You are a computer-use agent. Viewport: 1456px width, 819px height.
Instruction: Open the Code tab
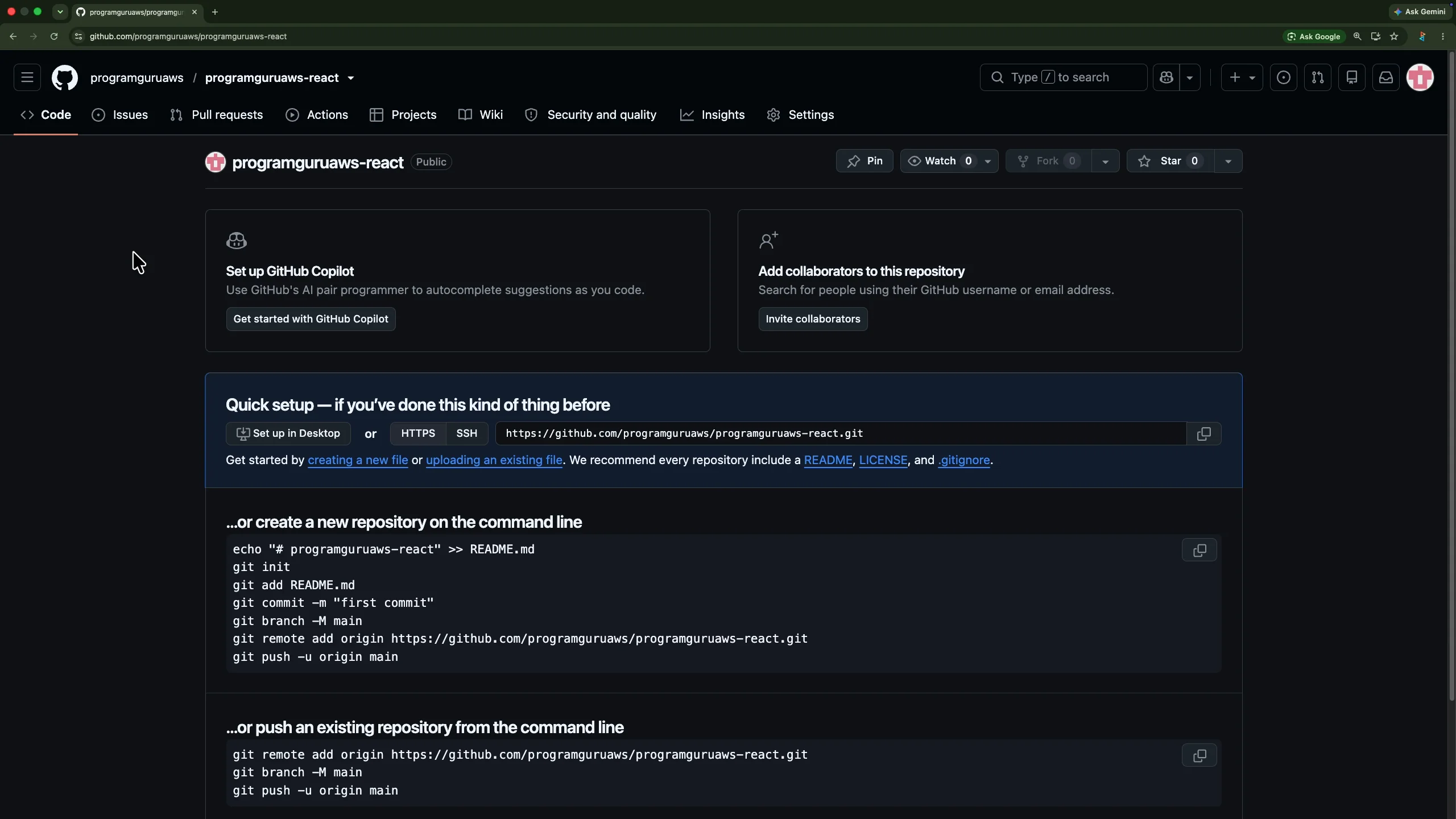tap(45, 115)
